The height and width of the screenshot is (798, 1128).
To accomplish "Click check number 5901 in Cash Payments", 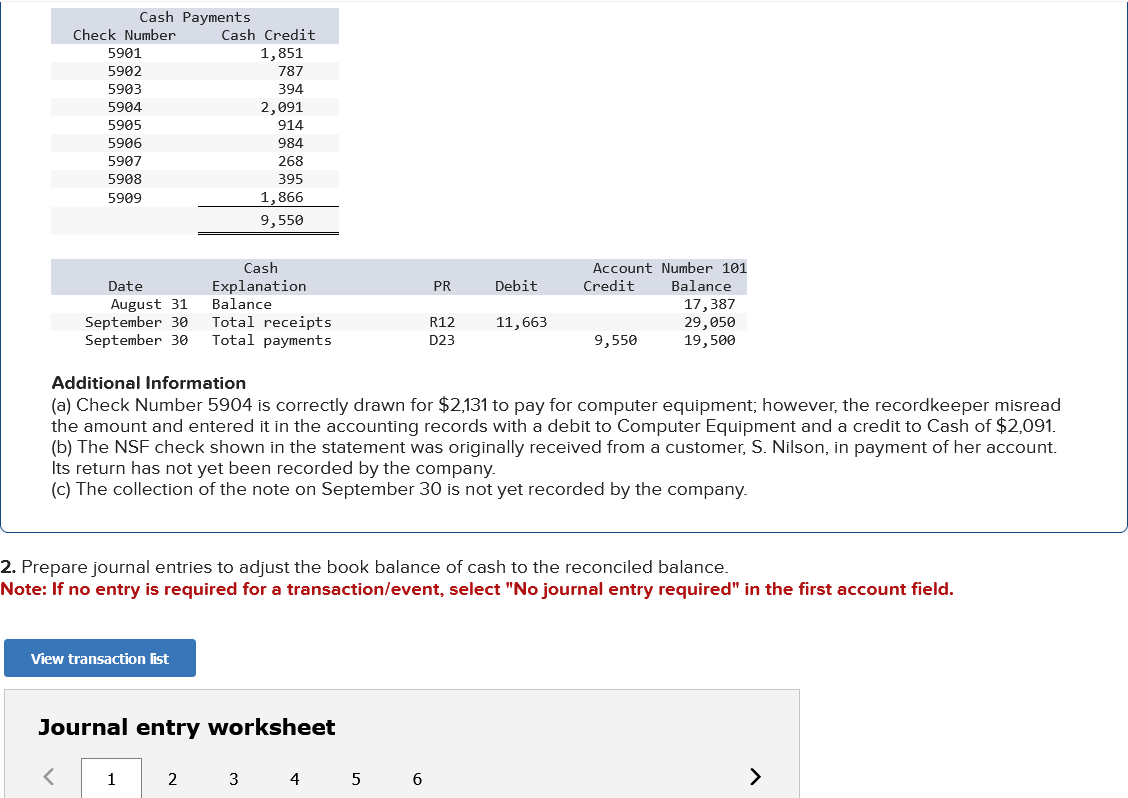I will tap(124, 53).
